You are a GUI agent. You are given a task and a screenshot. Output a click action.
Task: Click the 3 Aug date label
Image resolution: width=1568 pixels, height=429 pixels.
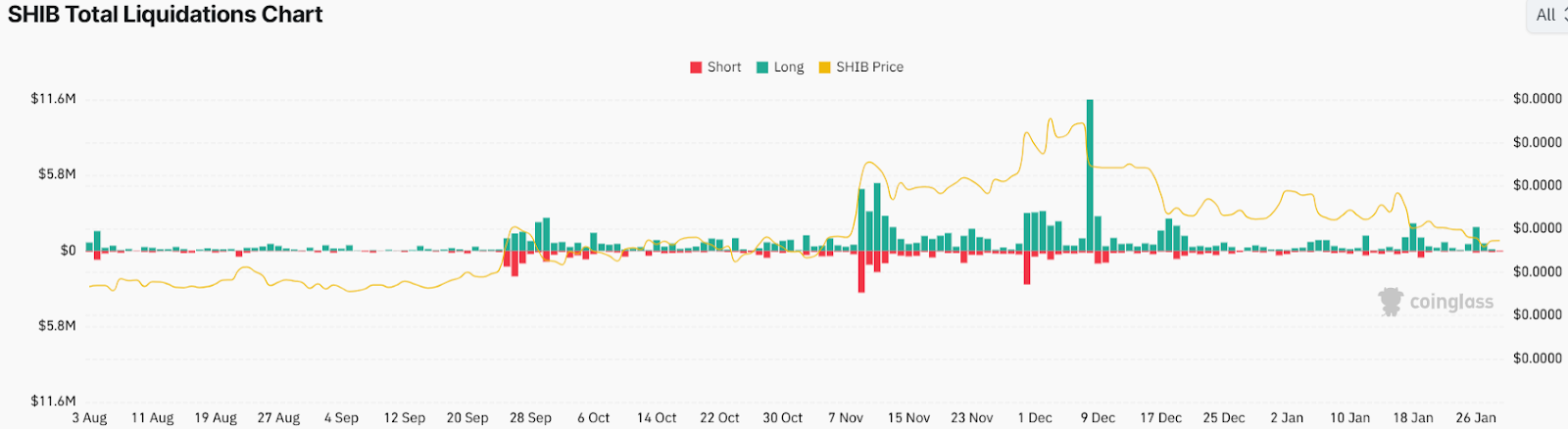pos(89,417)
